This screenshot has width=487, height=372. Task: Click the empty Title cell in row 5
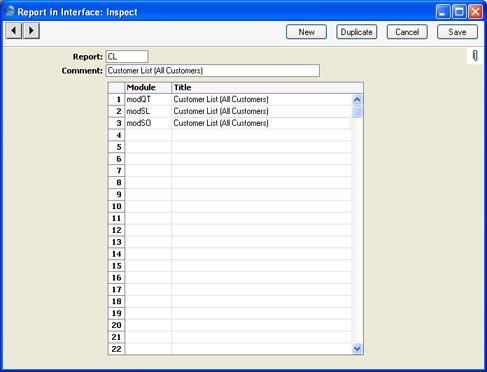tap(262, 147)
